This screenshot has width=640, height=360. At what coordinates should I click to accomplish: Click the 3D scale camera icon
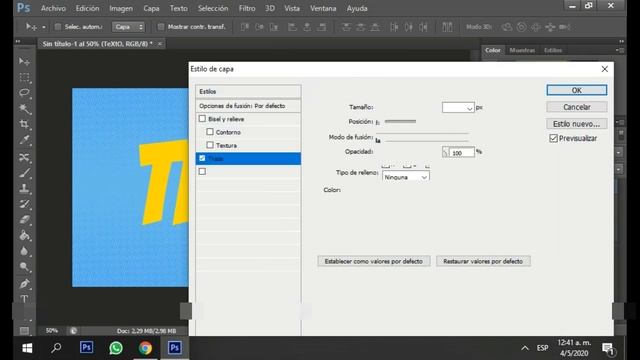(564, 27)
